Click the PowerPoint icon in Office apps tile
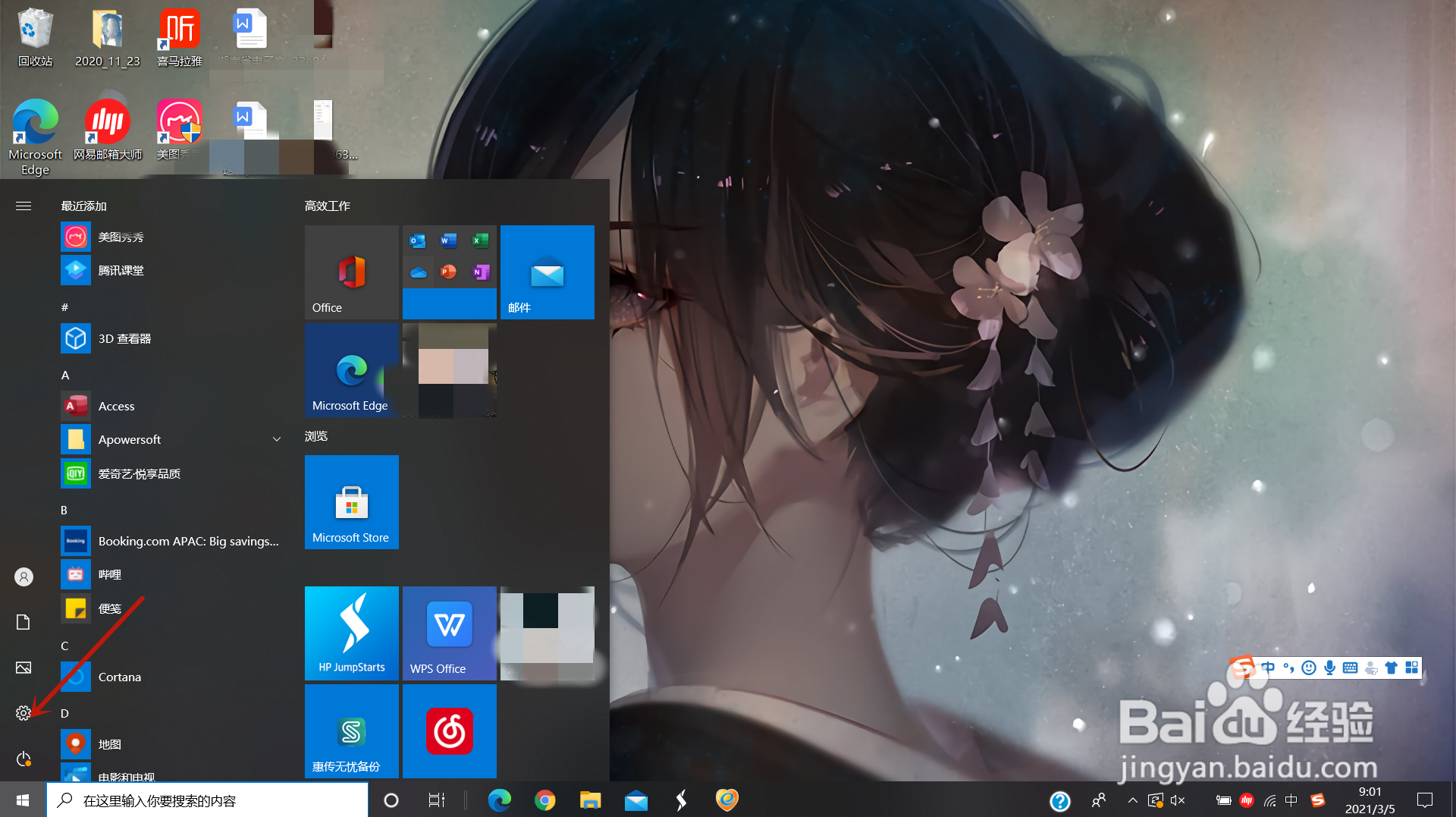 (x=449, y=272)
